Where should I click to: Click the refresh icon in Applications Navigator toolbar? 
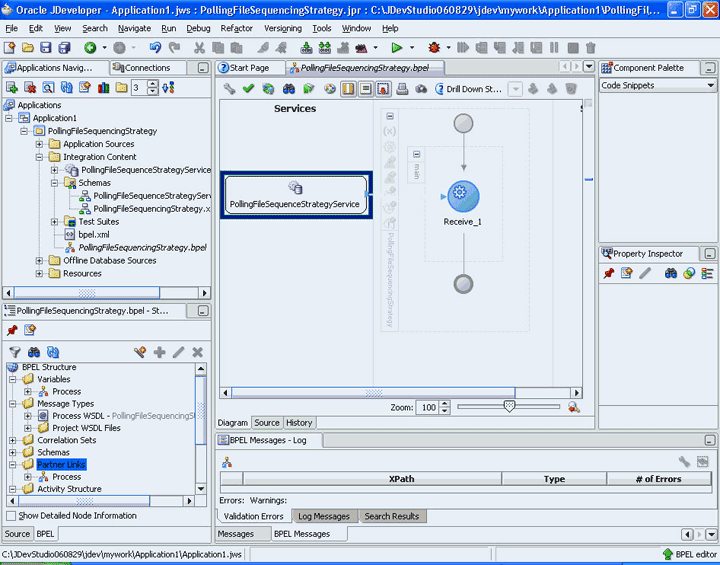pos(67,87)
